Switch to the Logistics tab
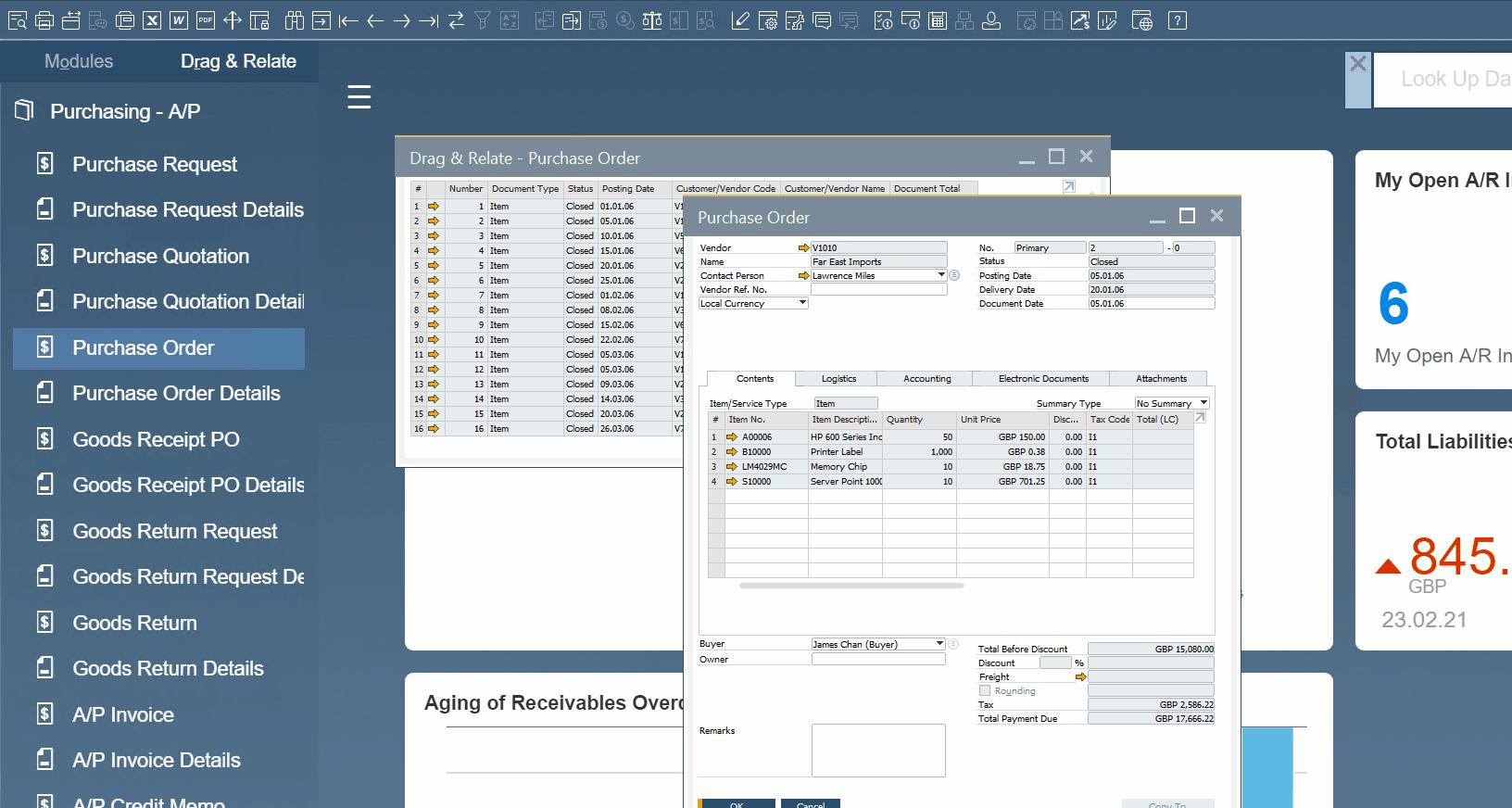The width and height of the screenshot is (1512, 808). pyautogui.click(x=838, y=379)
